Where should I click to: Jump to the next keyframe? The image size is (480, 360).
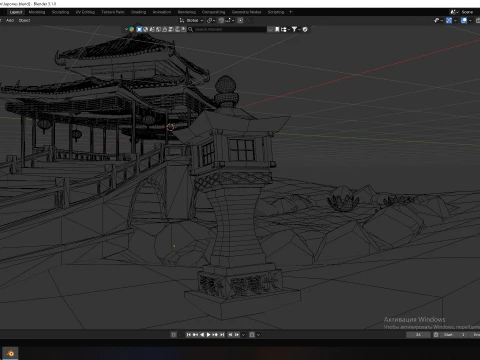(215, 335)
